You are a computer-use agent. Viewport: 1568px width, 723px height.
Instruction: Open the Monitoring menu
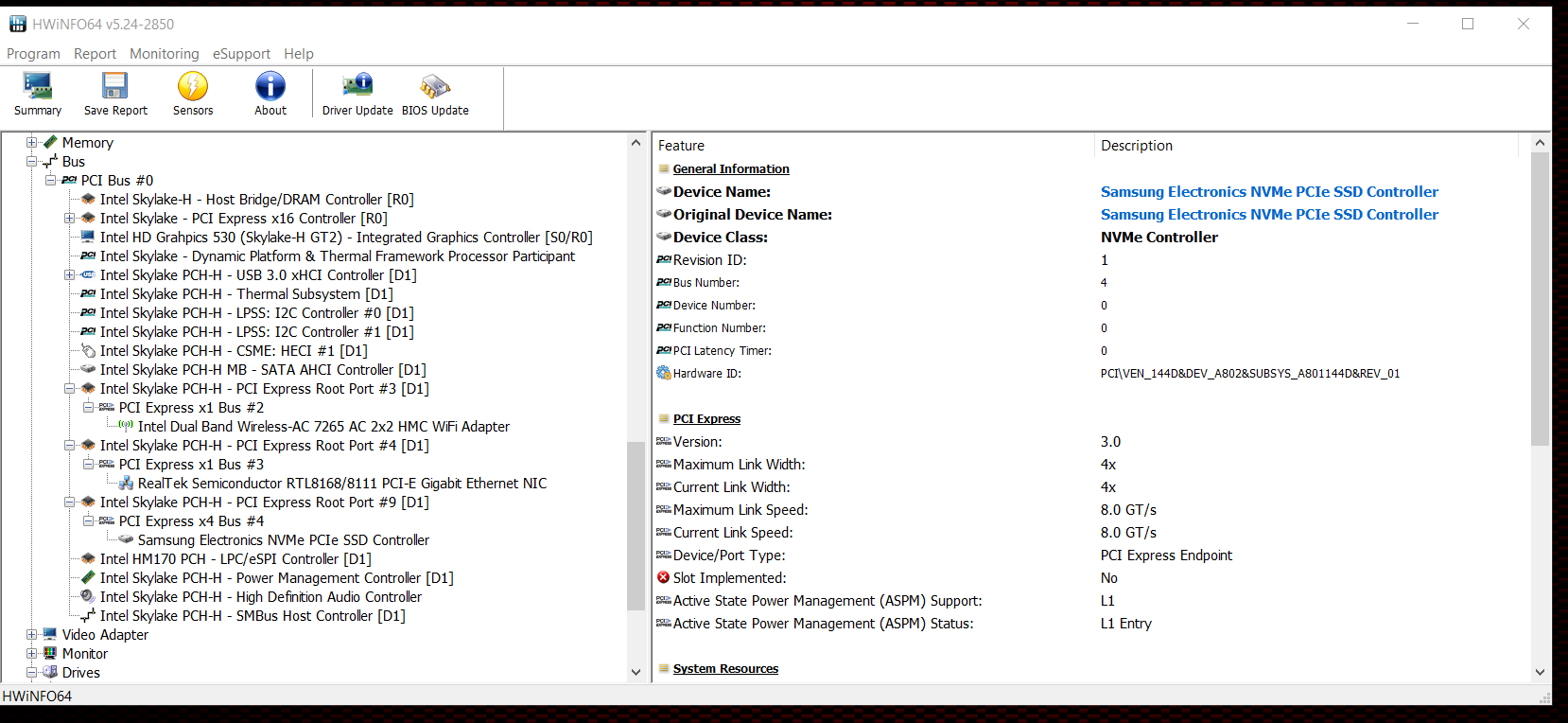pos(165,54)
